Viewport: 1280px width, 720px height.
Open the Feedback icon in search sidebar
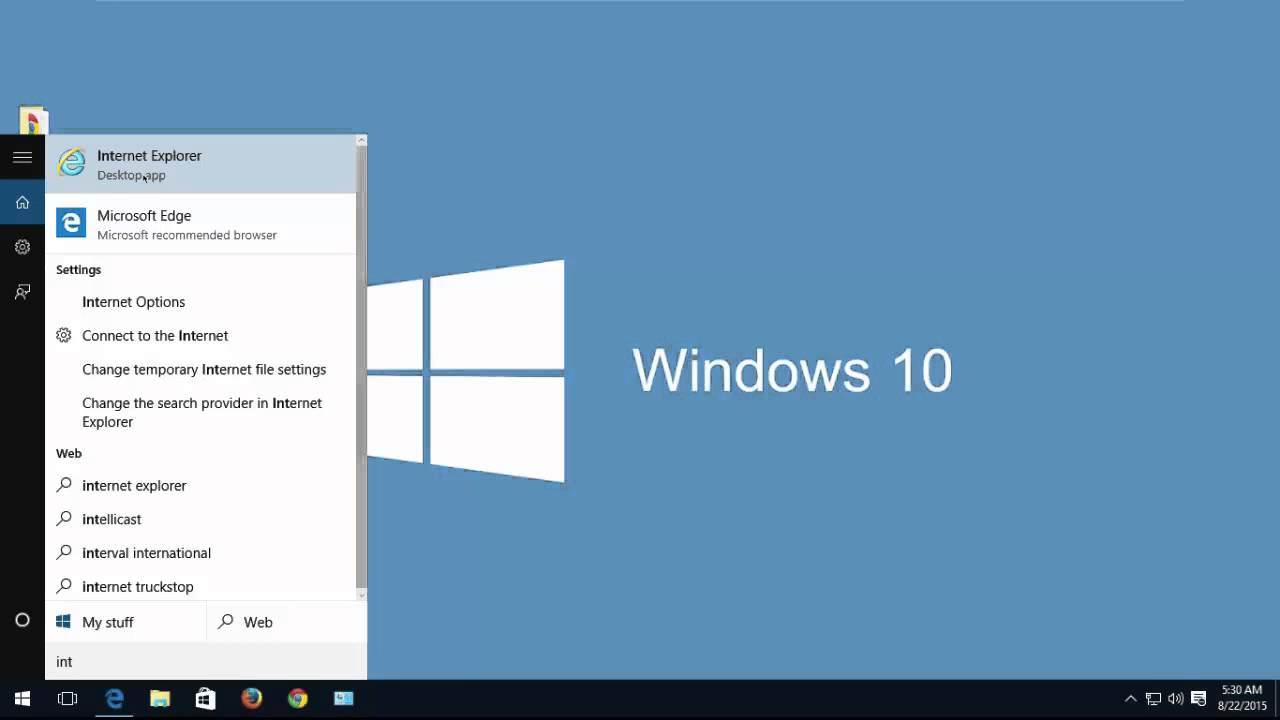pyautogui.click(x=22, y=292)
